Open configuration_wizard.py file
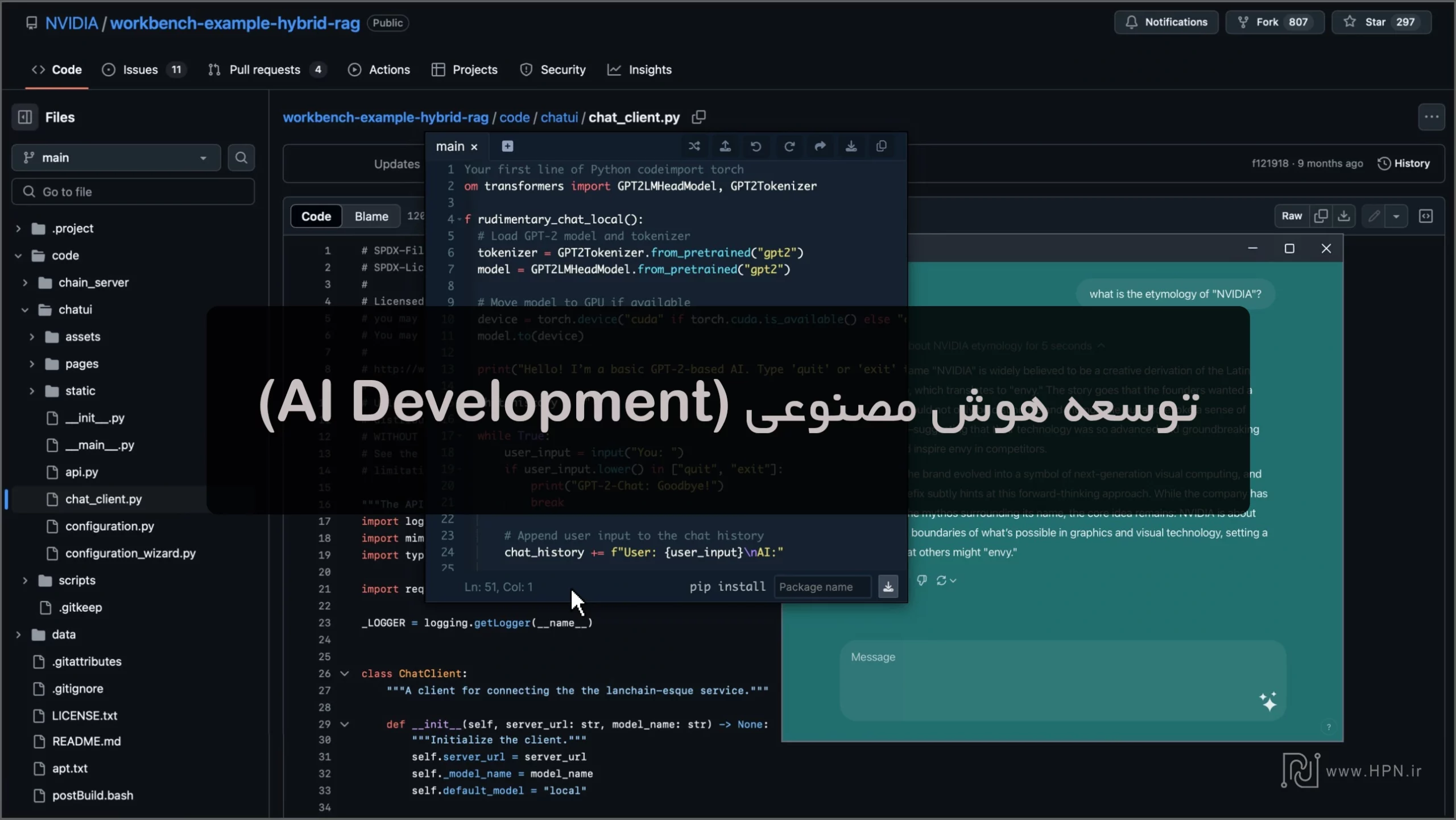This screenshot has width=1456, height=820. [x=130, y=553]
